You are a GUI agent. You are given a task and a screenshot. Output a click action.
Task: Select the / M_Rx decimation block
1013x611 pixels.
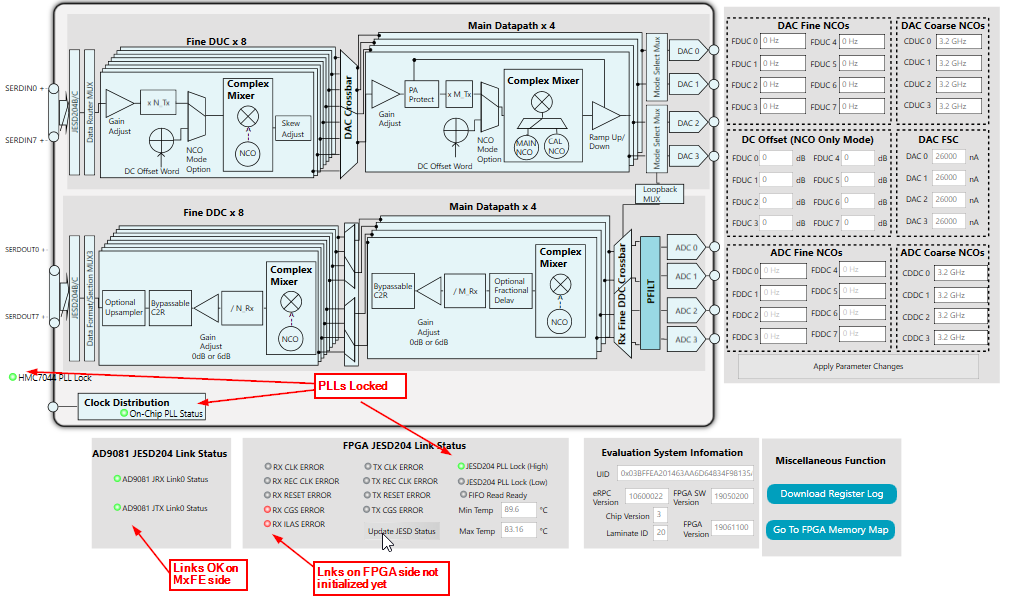[465, 291]
